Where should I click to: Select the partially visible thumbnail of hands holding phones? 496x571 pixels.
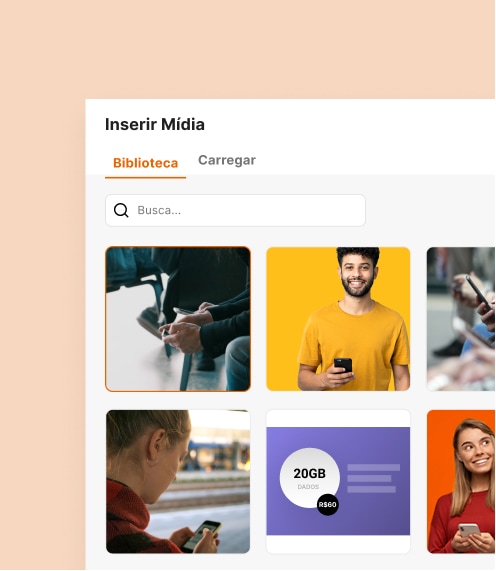point(461,319)
